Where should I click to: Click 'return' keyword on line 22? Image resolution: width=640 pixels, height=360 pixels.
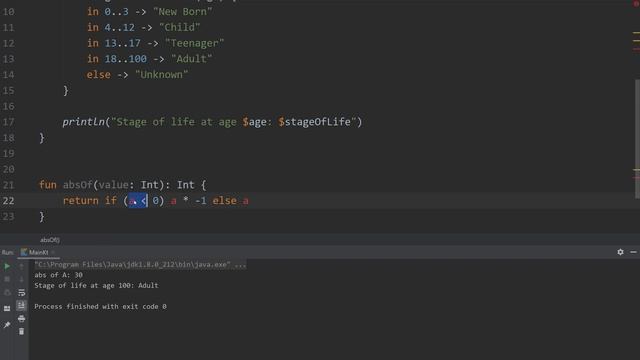click(80, 201)
